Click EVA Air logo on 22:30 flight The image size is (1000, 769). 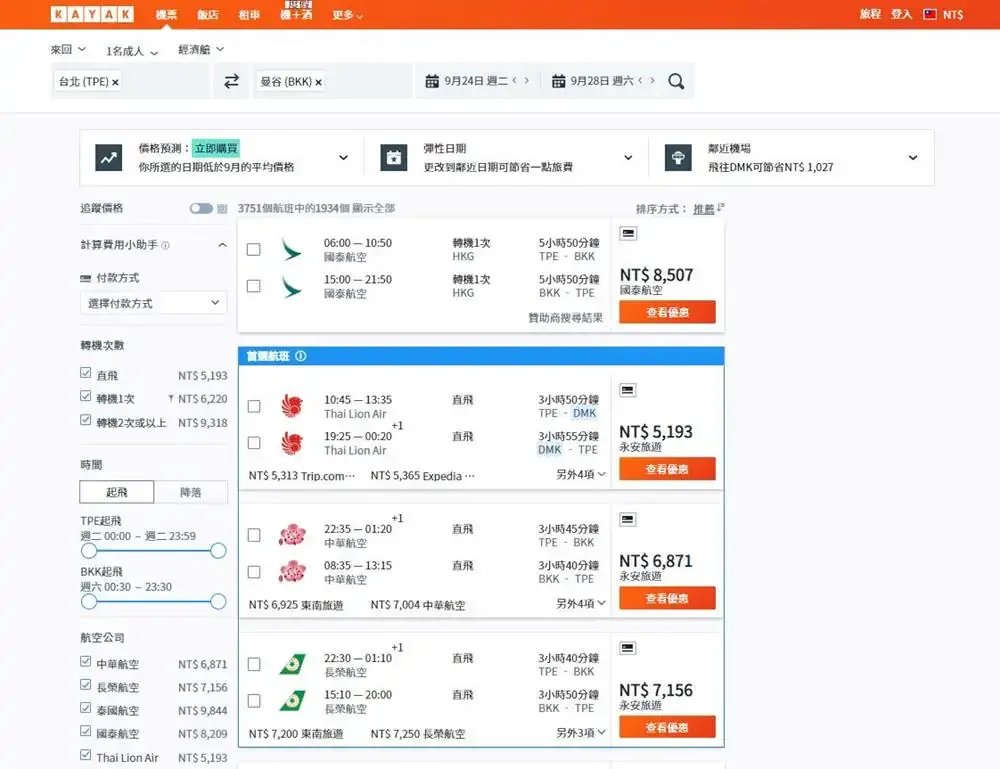click(x=293, y=664)
